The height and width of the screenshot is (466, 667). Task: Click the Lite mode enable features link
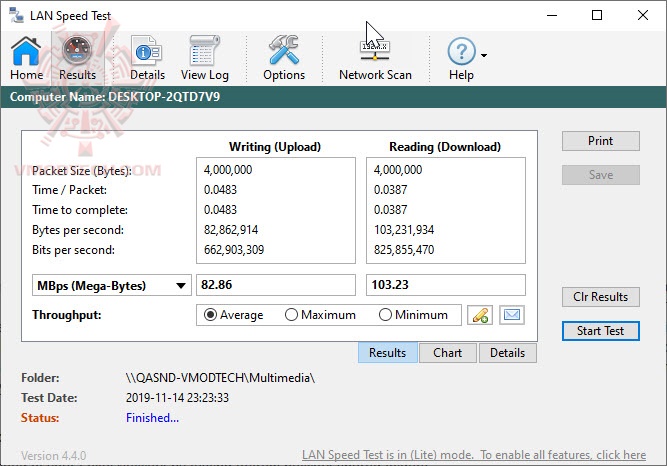point(474,455)
